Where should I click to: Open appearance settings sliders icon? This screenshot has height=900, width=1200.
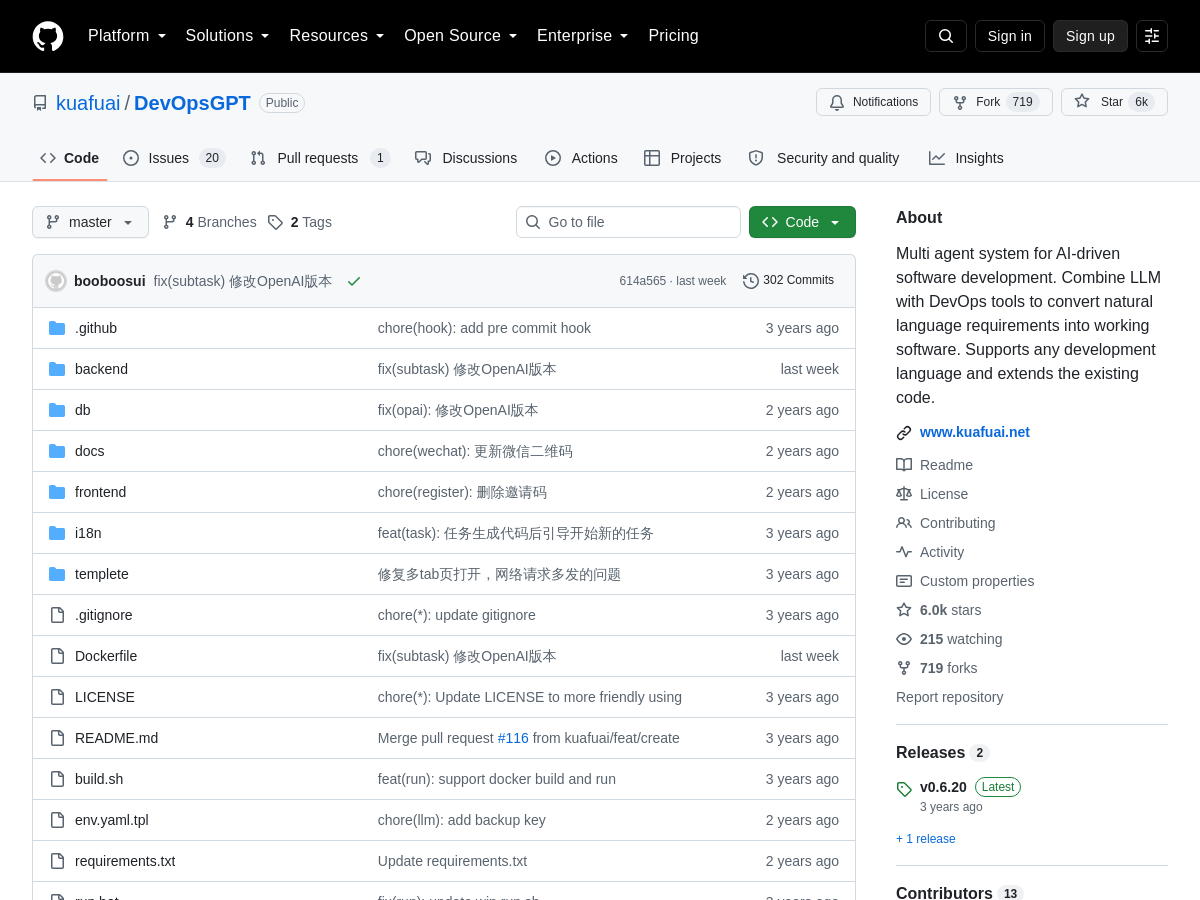tap(1152, 36)
